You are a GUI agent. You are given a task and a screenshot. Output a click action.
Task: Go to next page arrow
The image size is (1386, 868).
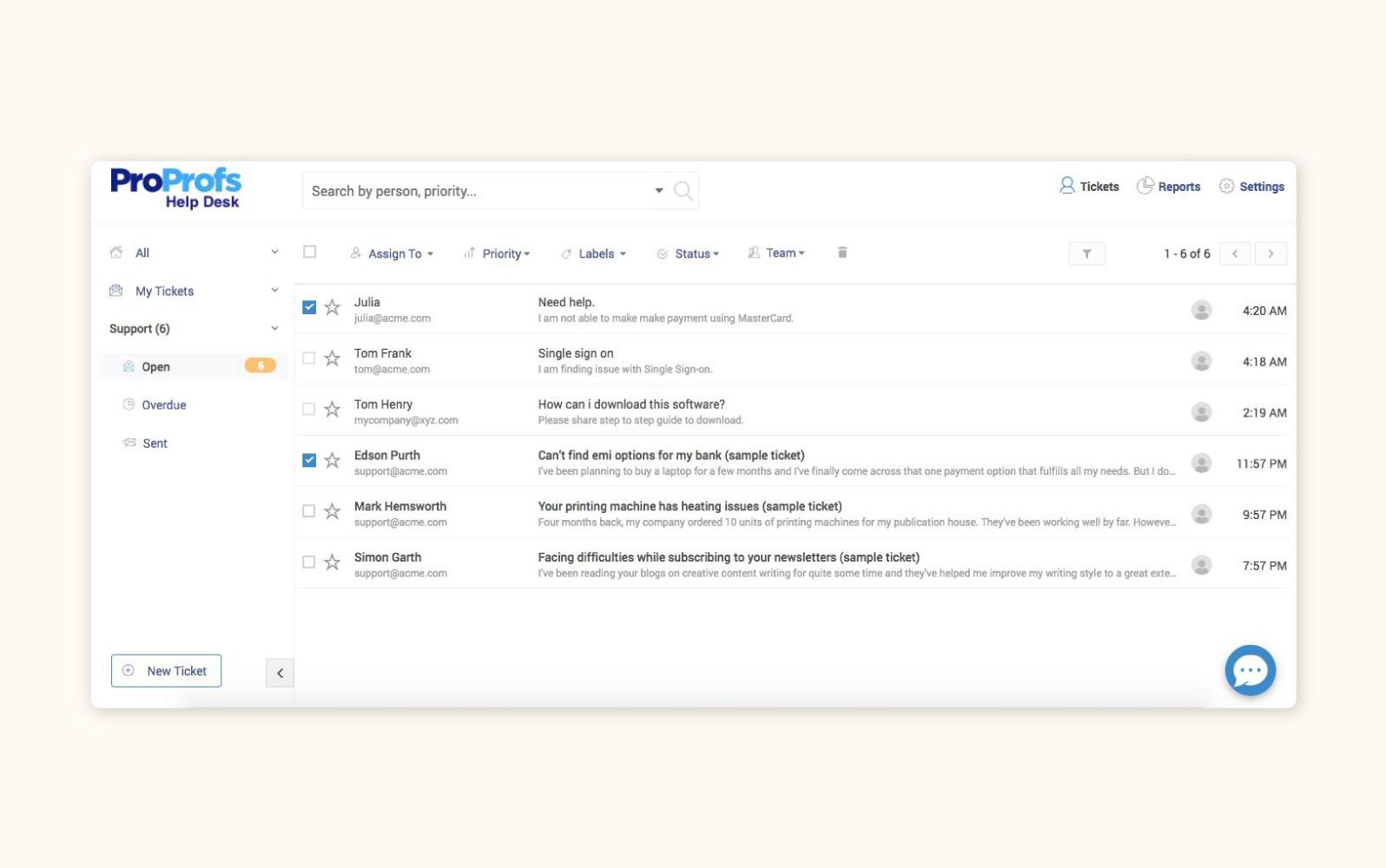[x=1270, y=253]
